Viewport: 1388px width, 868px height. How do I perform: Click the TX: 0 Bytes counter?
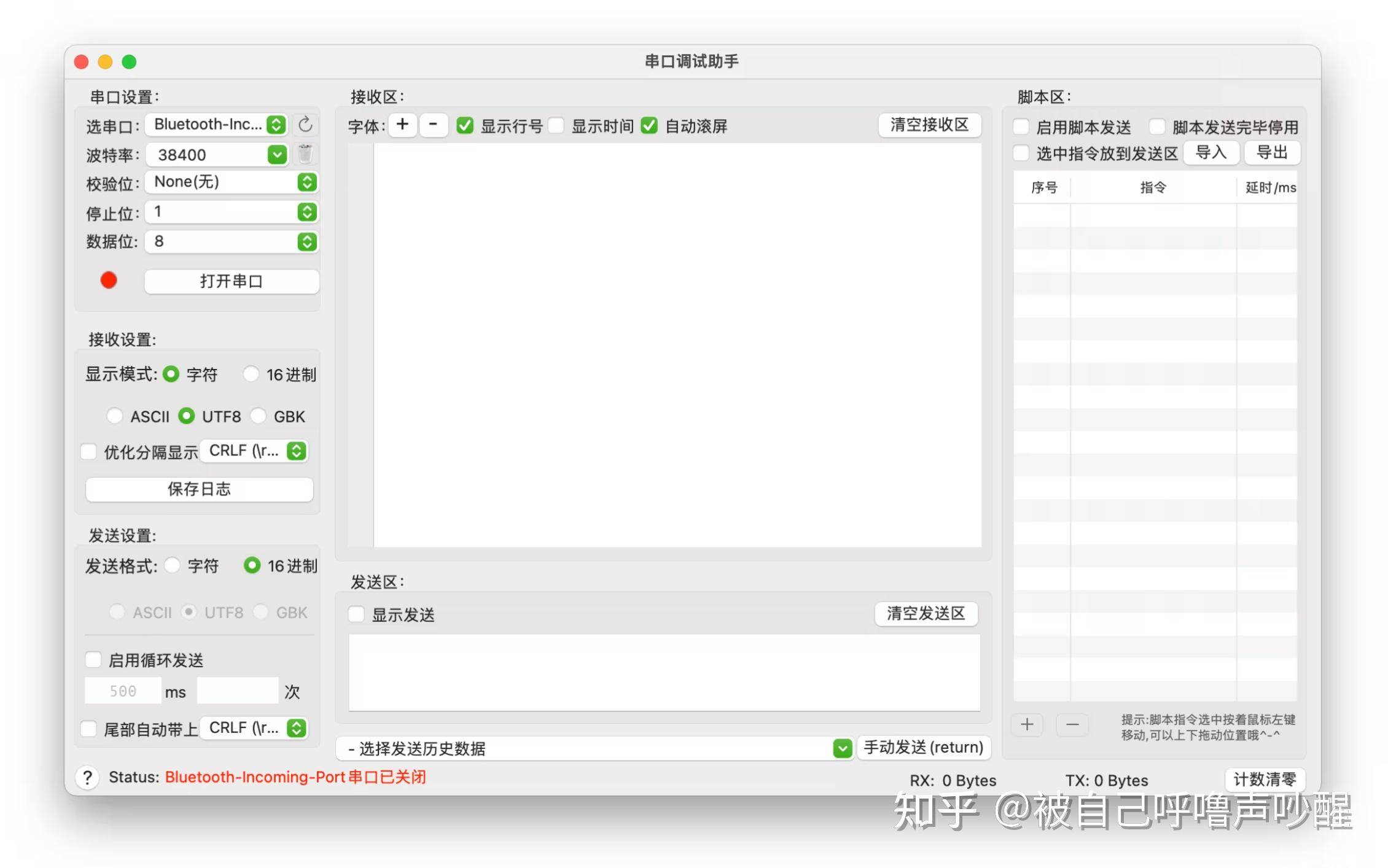click(1107, 780)
